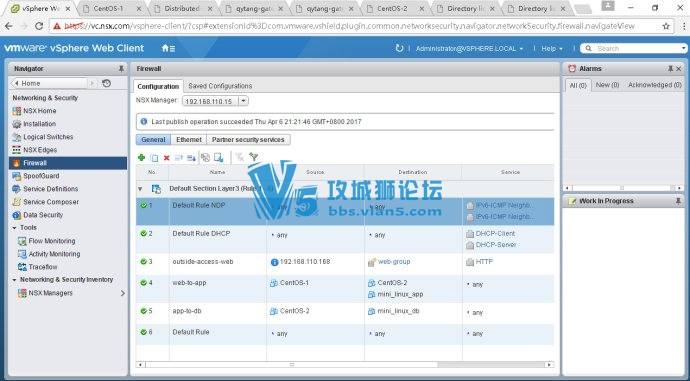Screen dimensions: 690x381
Task: Click the Move rule up toolbar icon
Action: point(179,158)
